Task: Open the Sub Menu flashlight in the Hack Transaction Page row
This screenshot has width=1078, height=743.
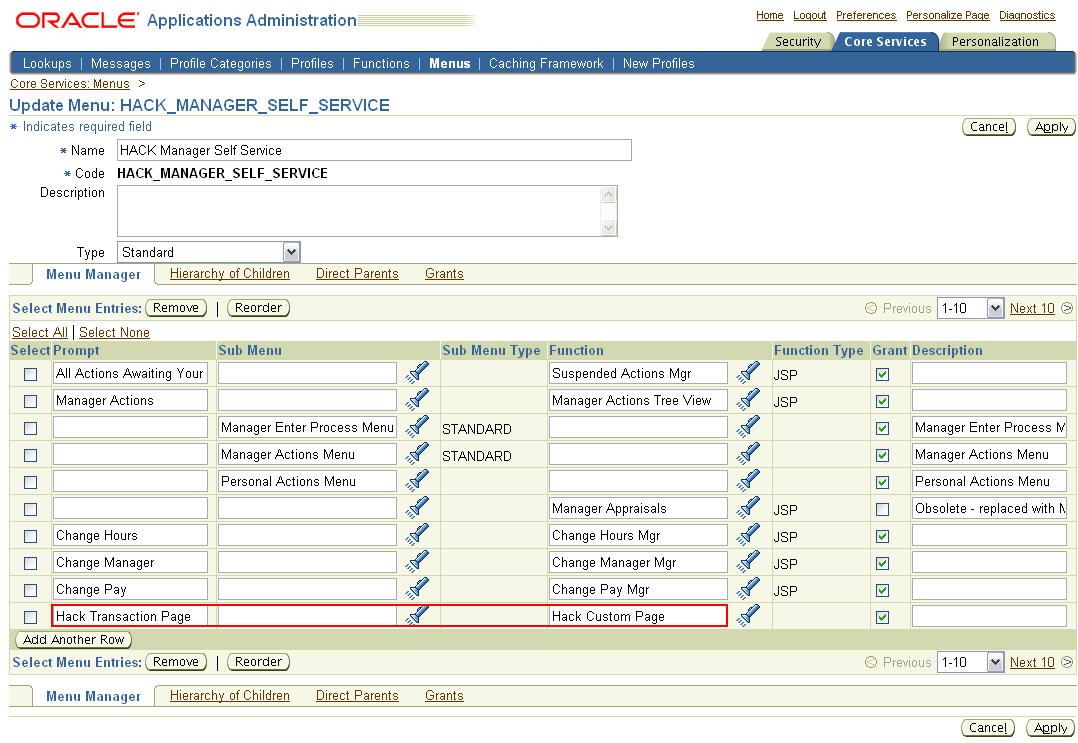Action: pos(418,615)
